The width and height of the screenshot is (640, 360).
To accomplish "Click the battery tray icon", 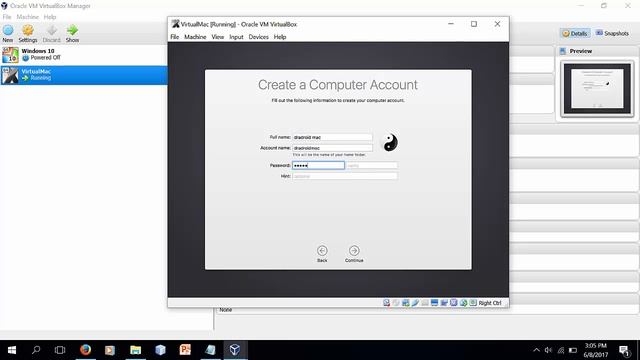I will pos(573,350).
